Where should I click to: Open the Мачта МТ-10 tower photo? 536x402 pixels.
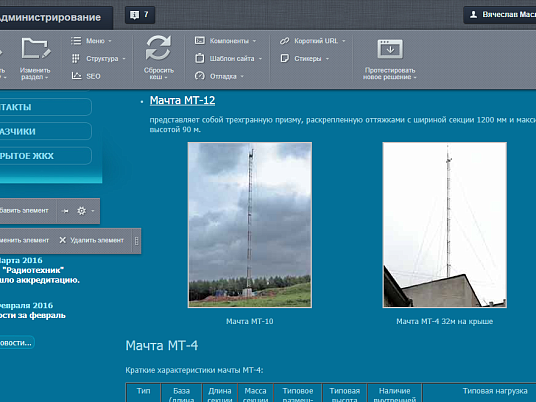[x=250, y=225]
